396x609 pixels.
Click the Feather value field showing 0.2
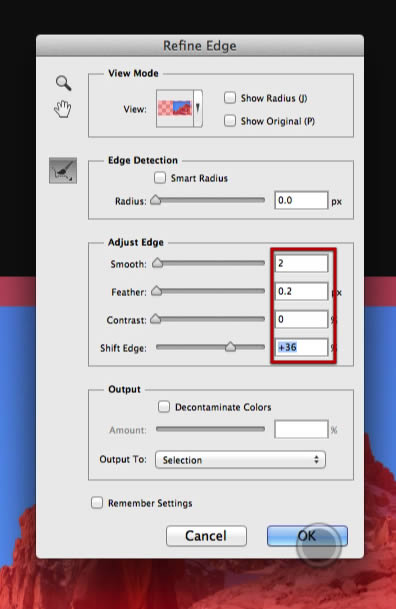pyautogui.click(x=301, y=291)
